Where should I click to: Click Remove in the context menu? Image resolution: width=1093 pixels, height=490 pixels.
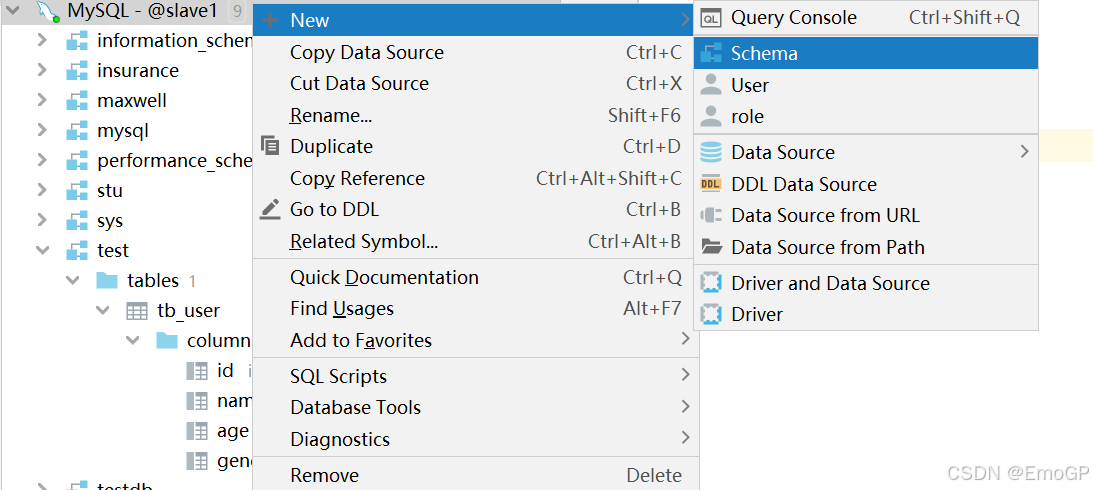(324, 476)
